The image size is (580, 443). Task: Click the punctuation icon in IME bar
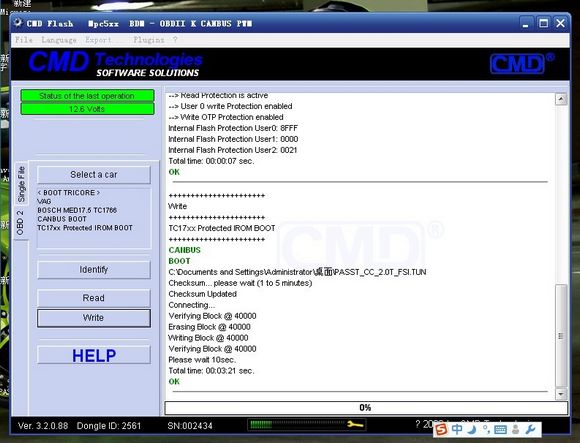[x=486, y=429]
